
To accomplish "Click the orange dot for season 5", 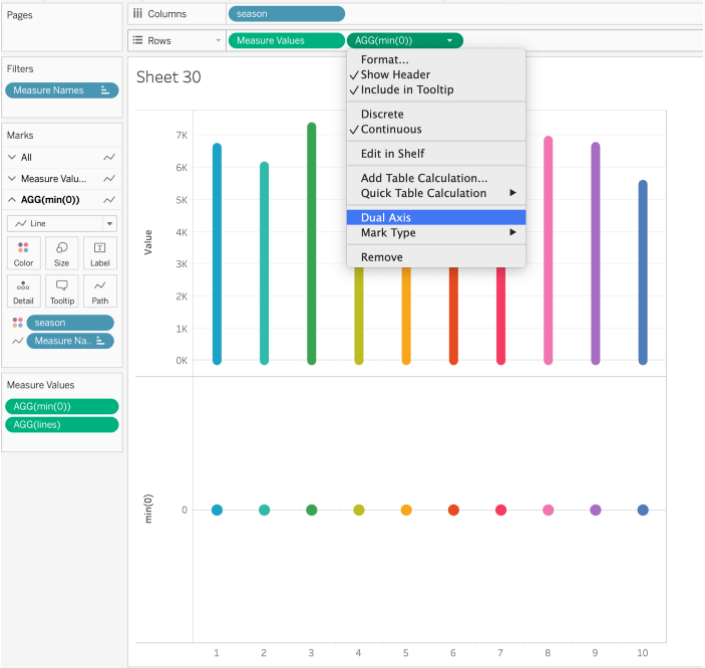I will click(x=406, y=510).
